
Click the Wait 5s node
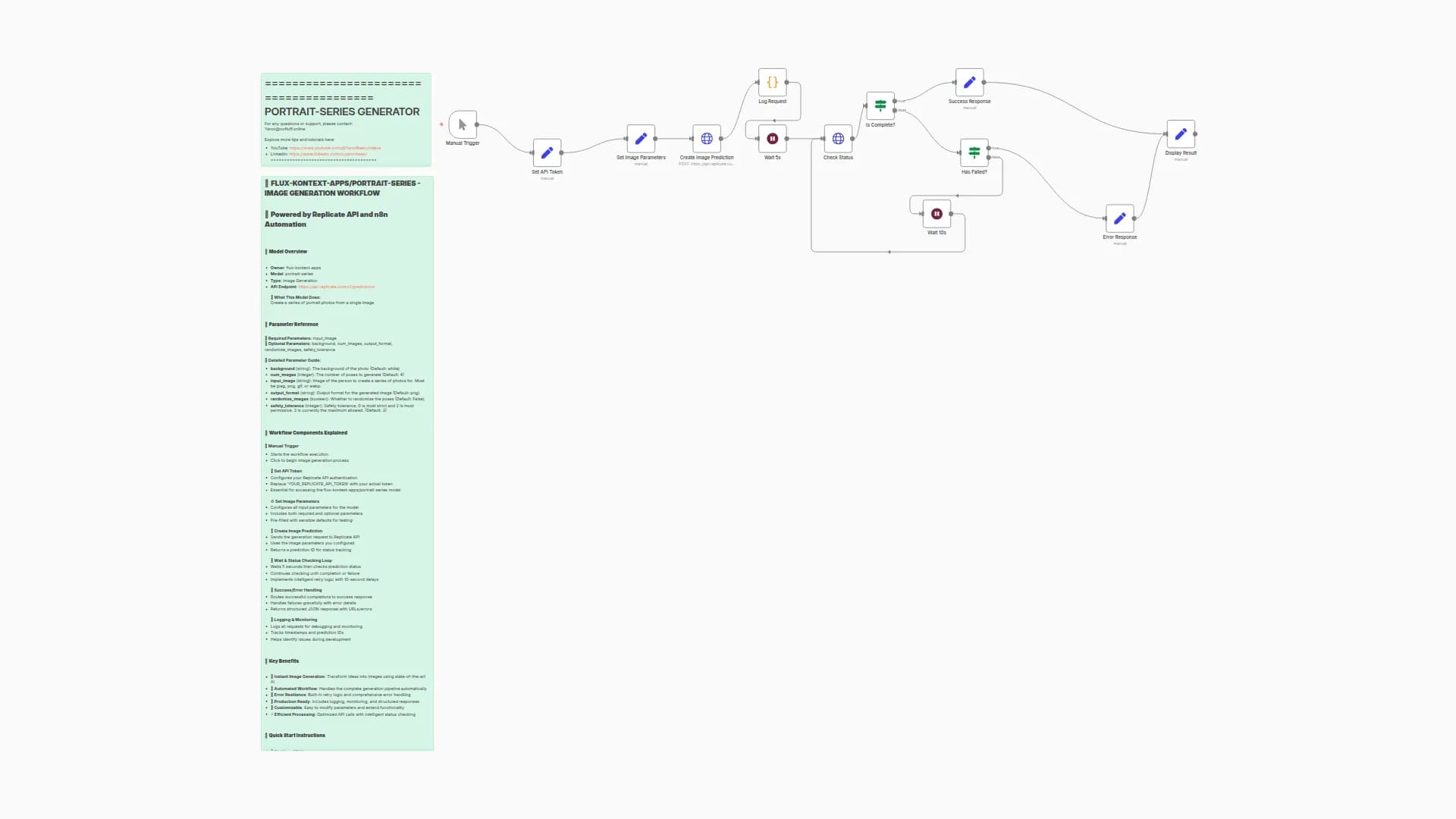(x=772, y=139)
